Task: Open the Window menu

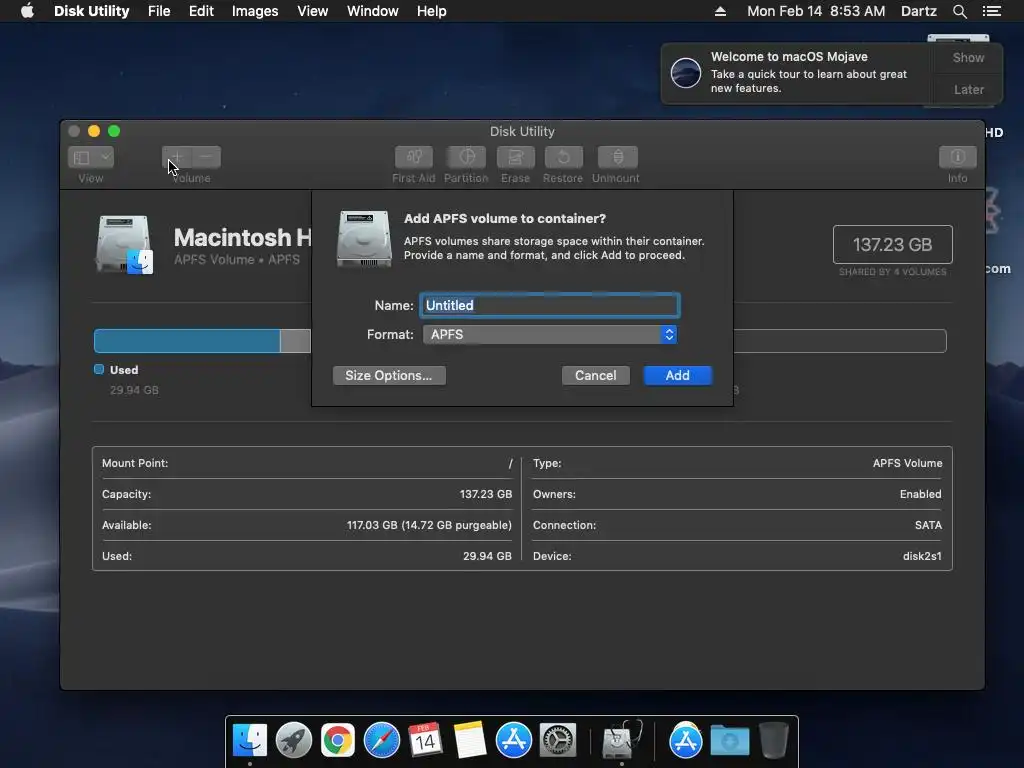Action: point(372,11)
